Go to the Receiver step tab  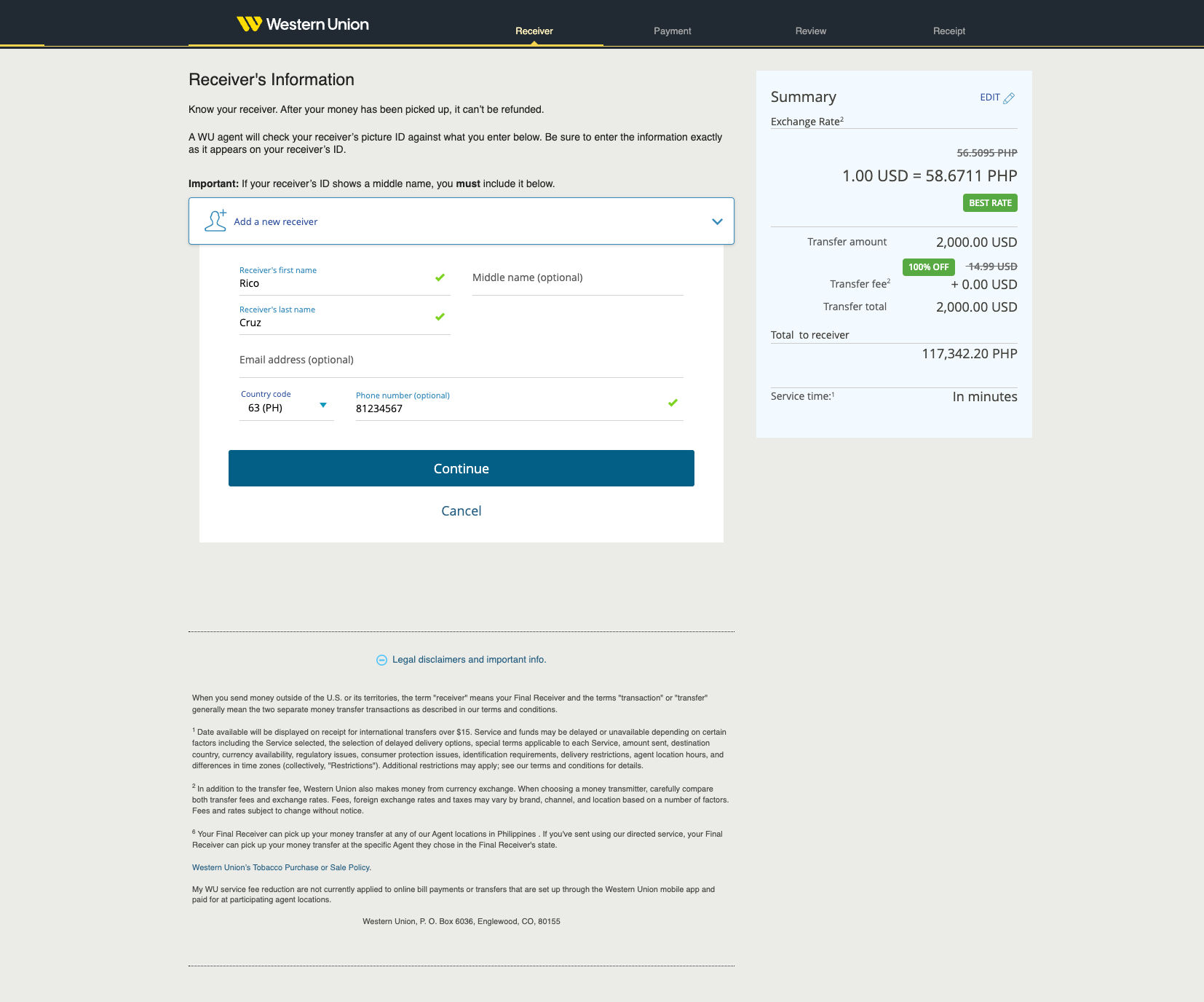534,31
